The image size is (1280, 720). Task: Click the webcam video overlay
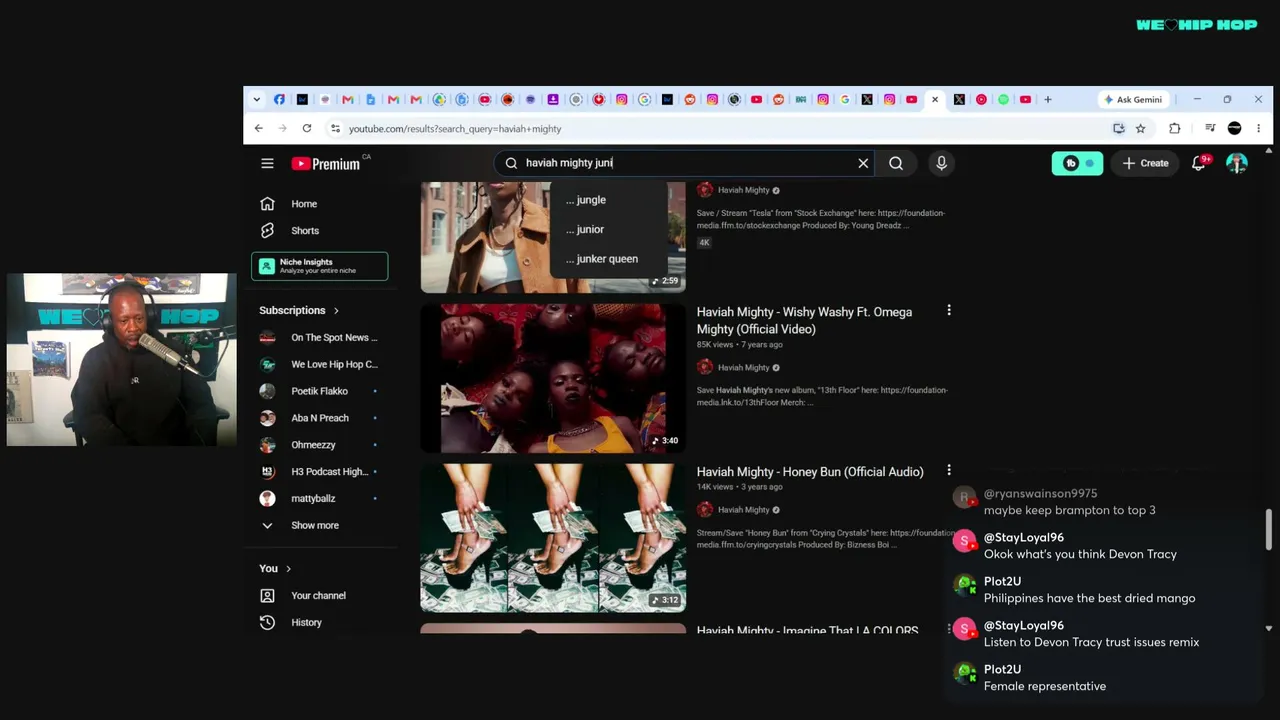pos(122,359)
